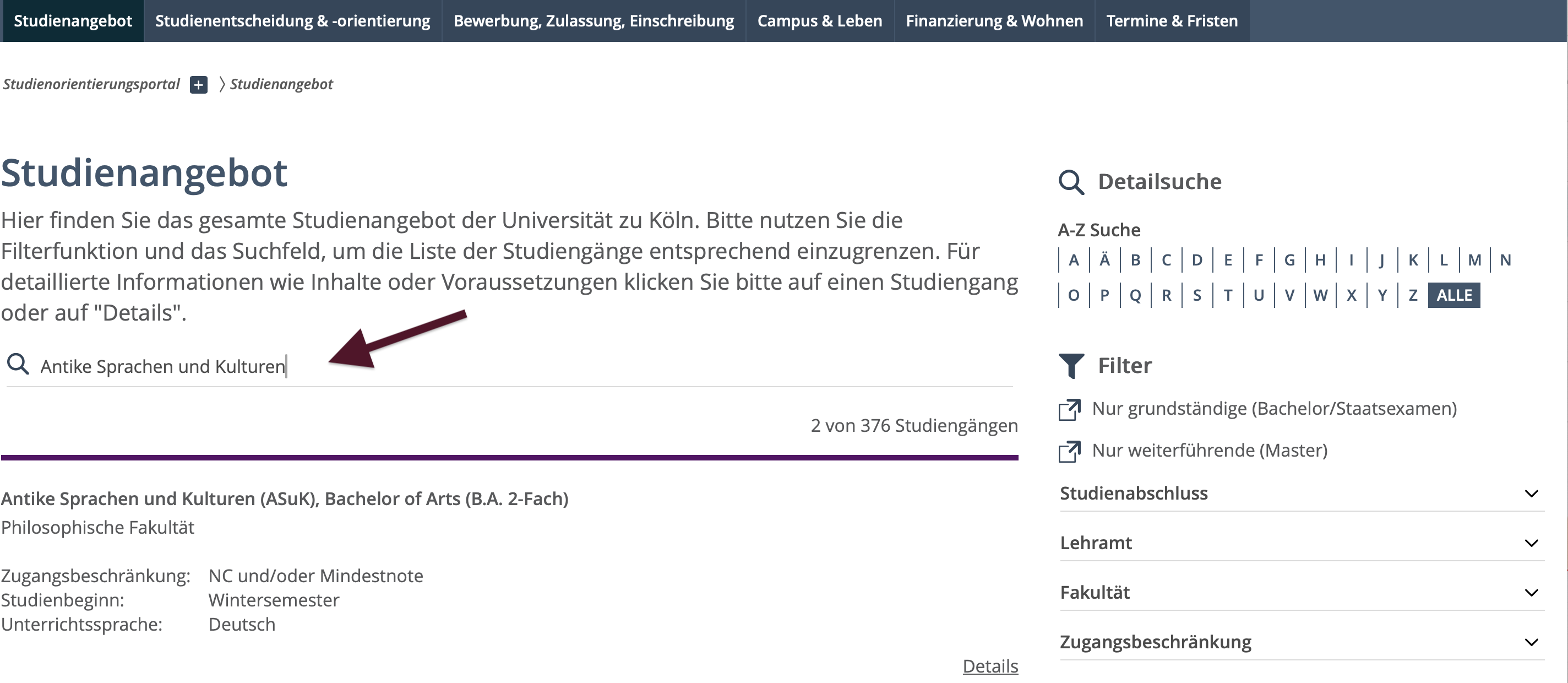This screenshot has width=1568, height=683.
Task: Open Antike Sprachen und Kulturen course title
Action: (284, 498)
